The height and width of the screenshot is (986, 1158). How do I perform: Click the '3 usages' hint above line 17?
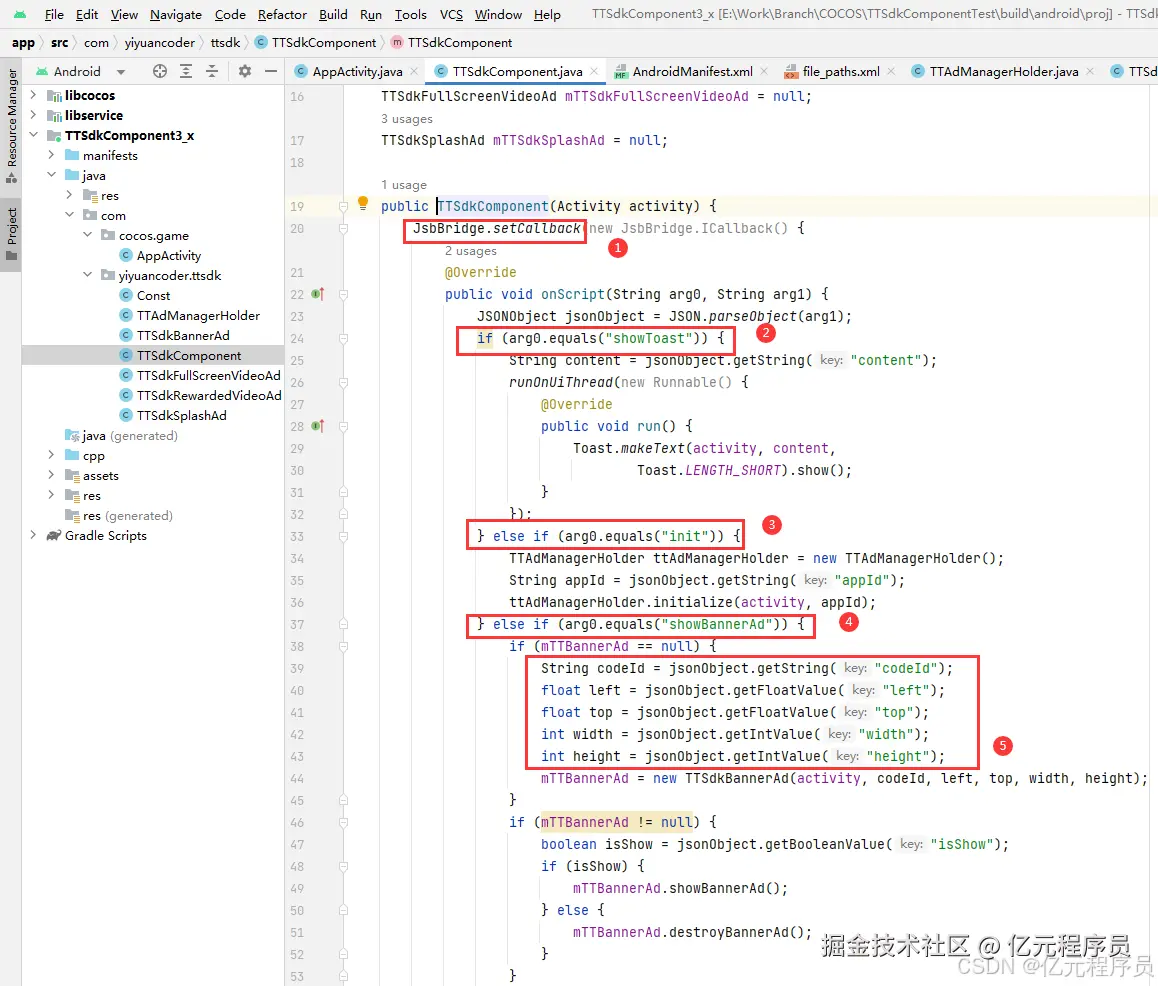point(407,119)
